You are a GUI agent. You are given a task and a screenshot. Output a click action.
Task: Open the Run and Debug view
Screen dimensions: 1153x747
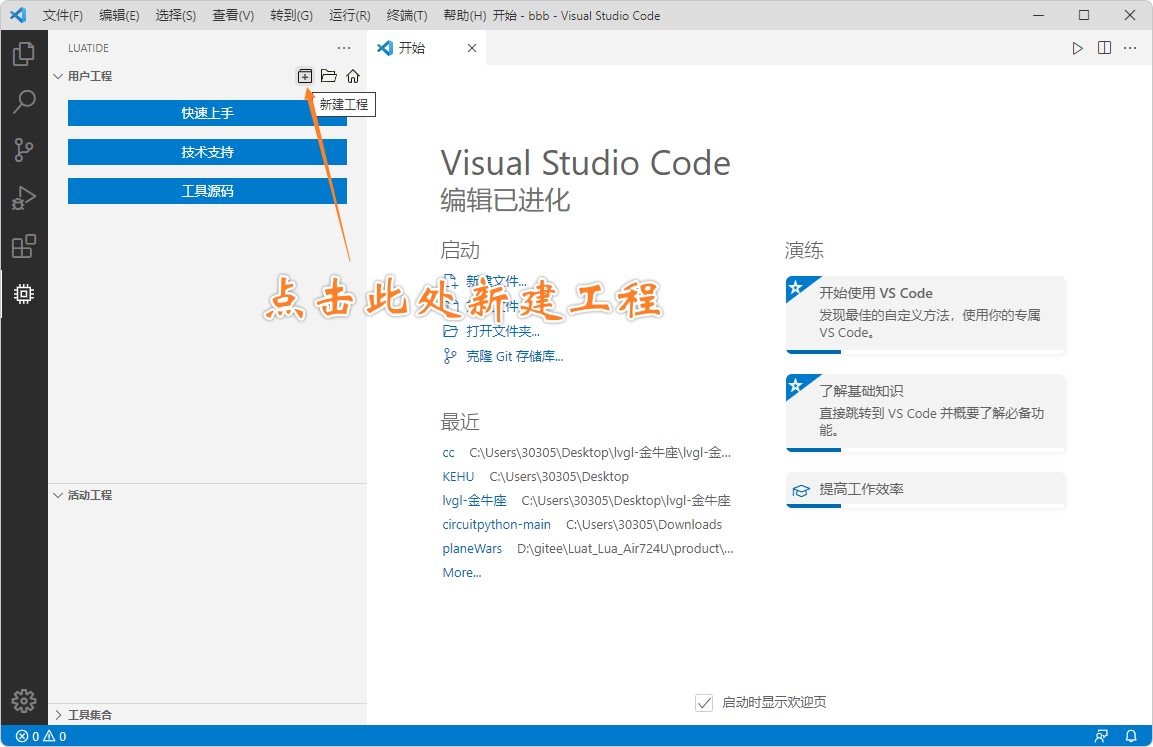pos(24,198)
